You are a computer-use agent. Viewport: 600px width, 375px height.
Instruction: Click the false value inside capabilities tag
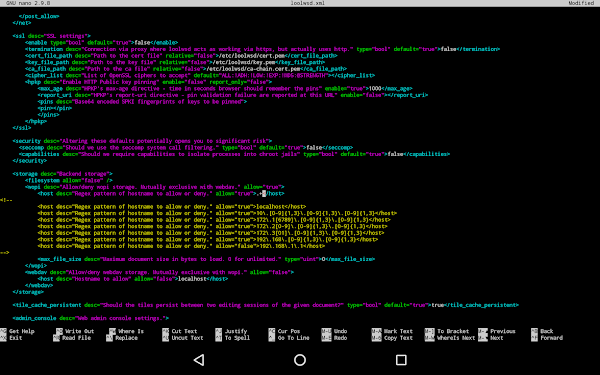click(x=395, y=154)
